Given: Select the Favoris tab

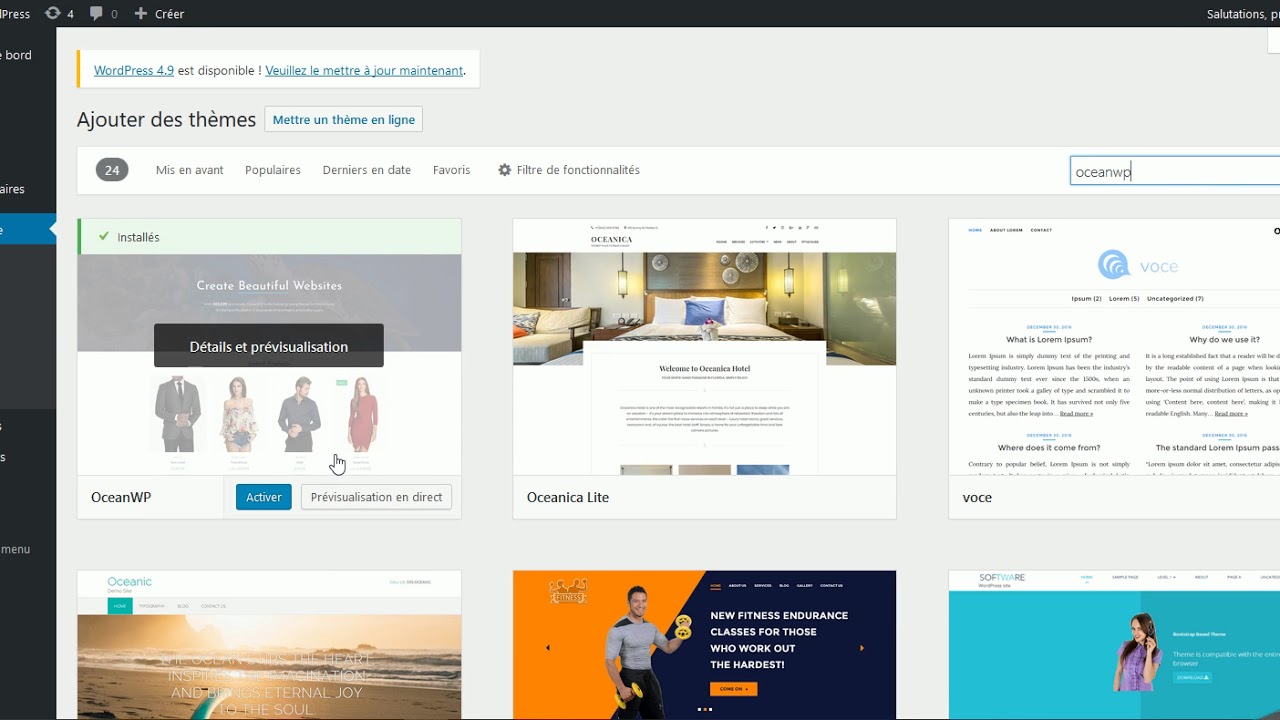Looking at the screenshot, I should tap(452, 170).
